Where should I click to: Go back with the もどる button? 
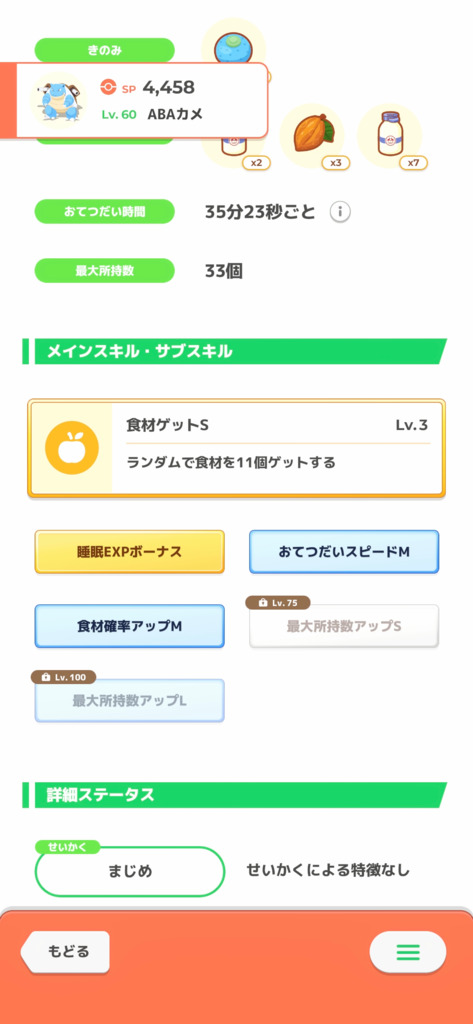pos(65,952)
